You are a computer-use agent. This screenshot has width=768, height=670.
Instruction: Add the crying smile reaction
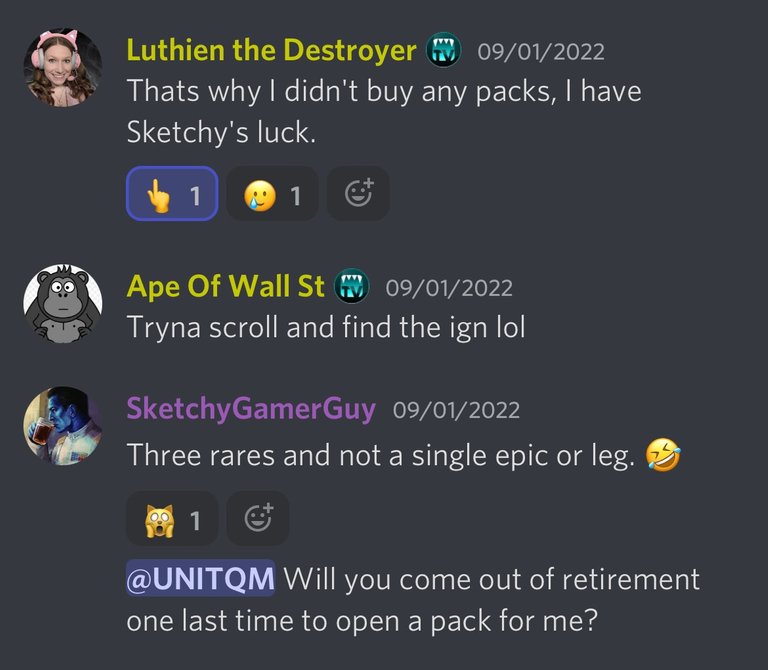pos(272,193)
